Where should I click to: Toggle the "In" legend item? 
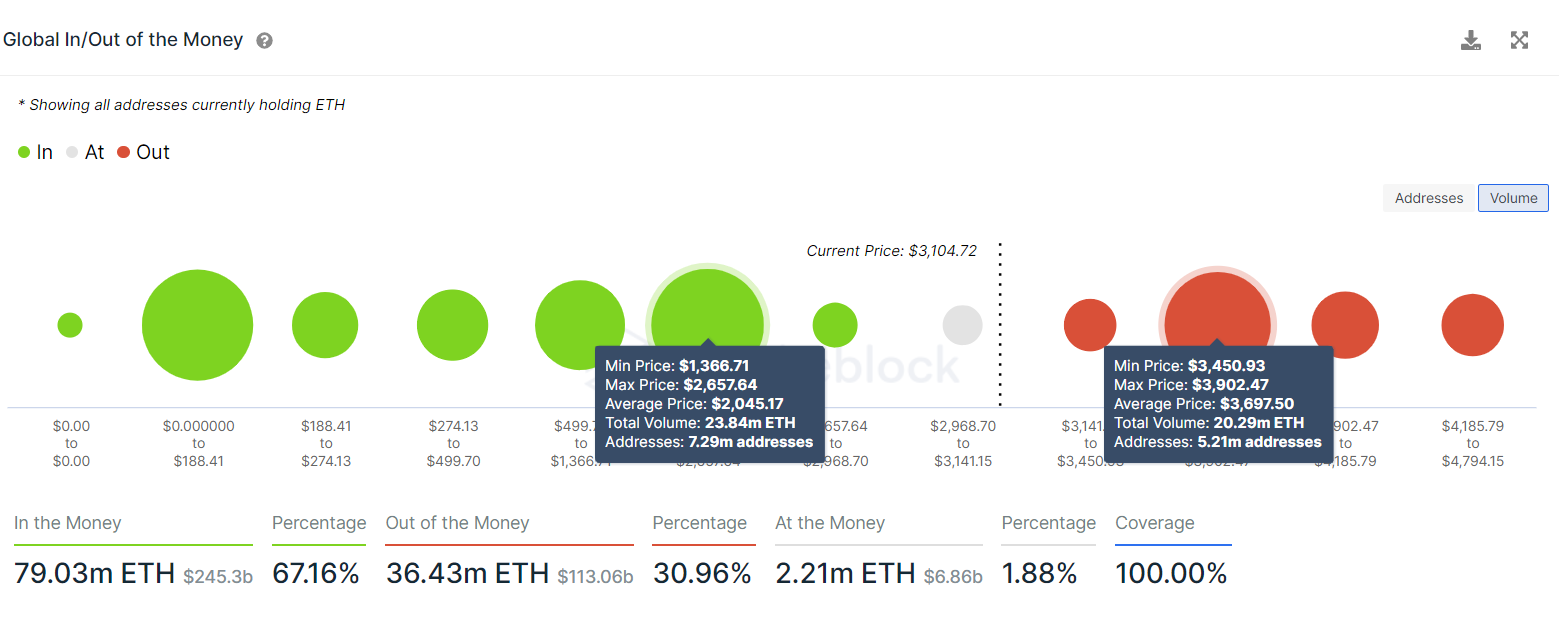[x=36, y=152]
